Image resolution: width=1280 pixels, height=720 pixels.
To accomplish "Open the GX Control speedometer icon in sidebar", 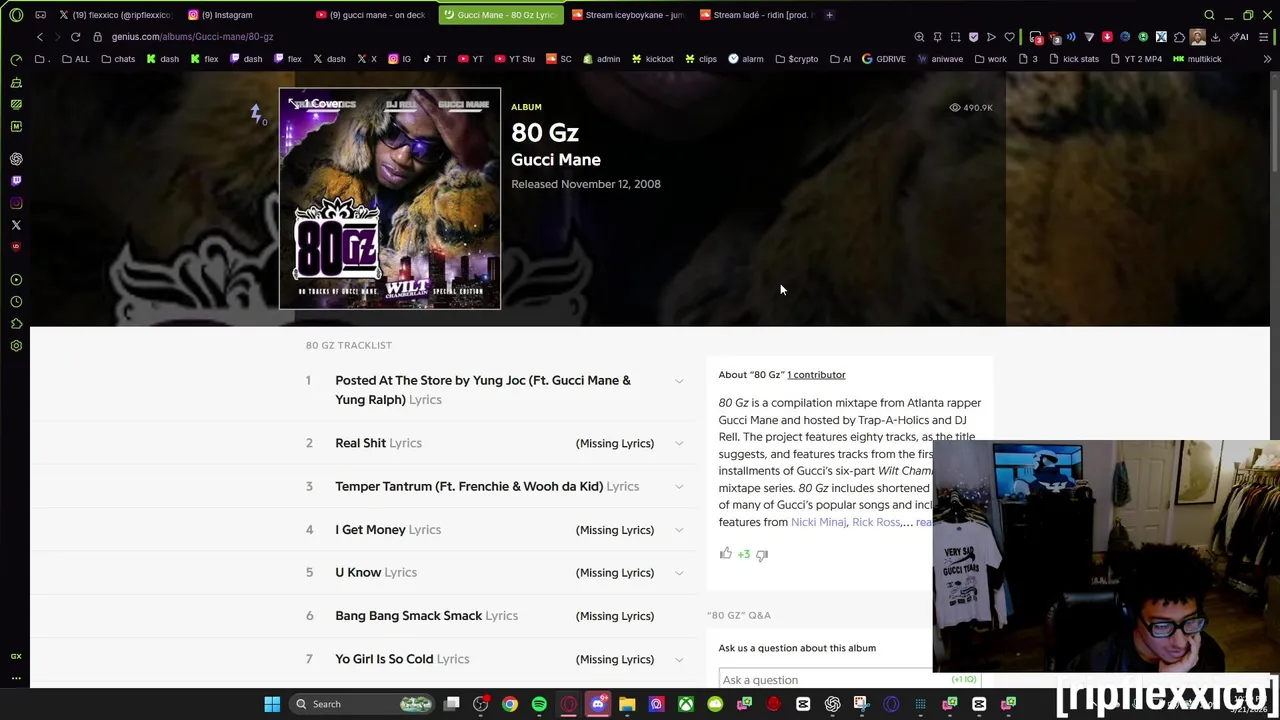I will point(16,60).
